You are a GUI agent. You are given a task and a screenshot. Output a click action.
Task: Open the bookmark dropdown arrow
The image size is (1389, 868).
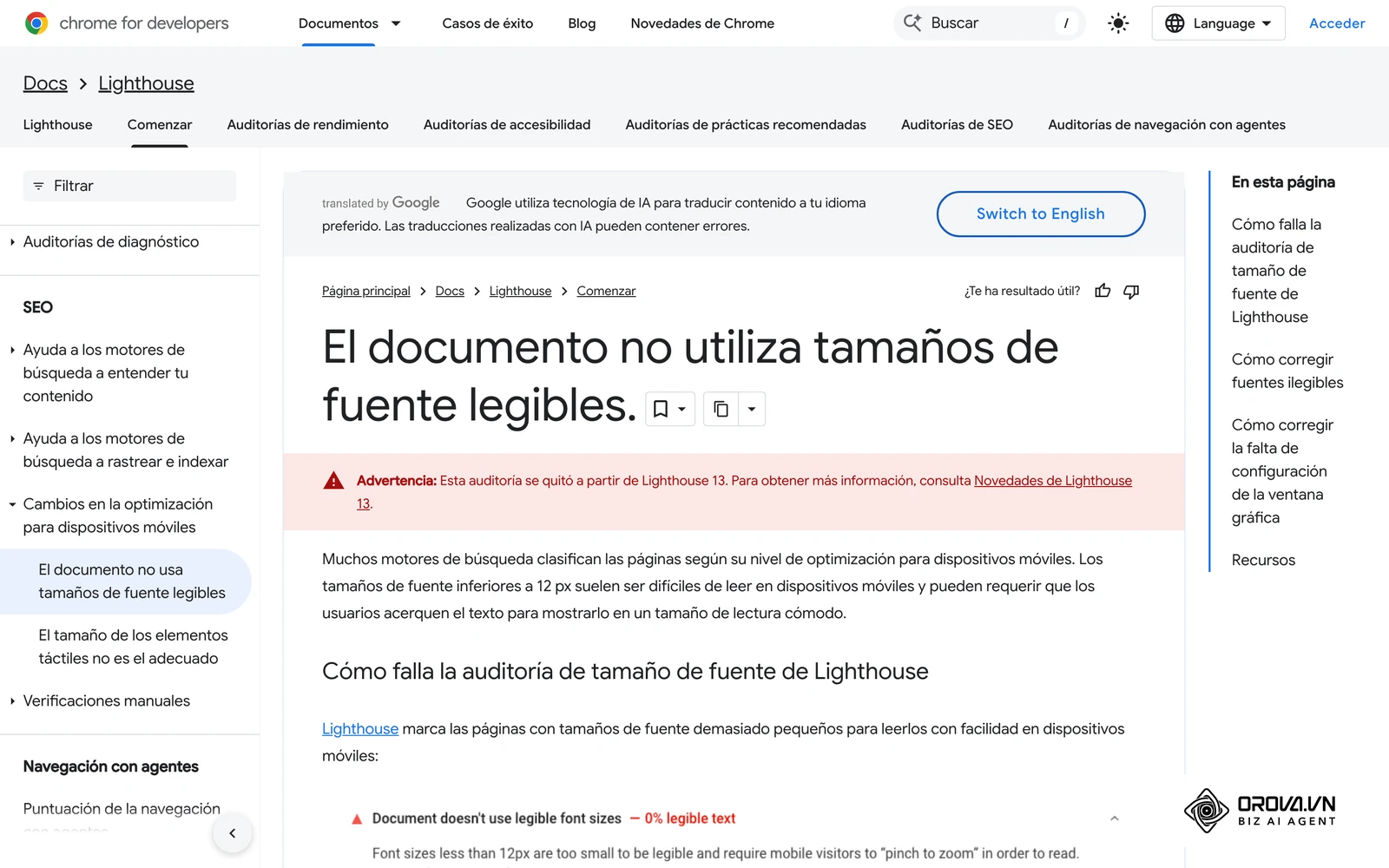682,409
